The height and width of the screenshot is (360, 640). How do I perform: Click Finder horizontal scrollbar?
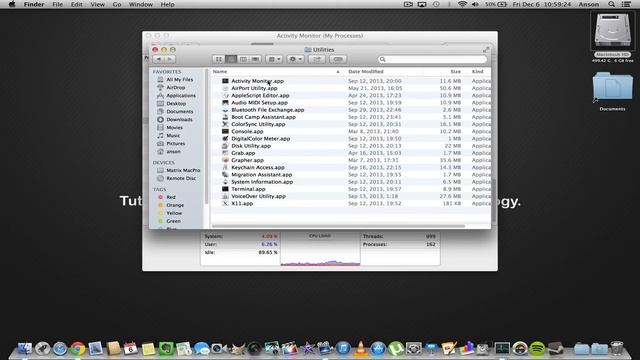pos(338,226)
